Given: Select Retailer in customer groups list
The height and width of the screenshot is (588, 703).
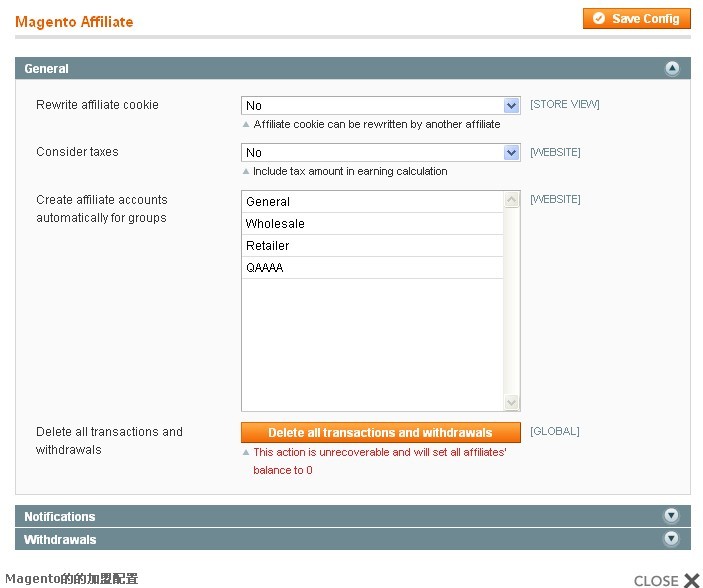Looking at the screenshot, I should [x=372, y=246].
